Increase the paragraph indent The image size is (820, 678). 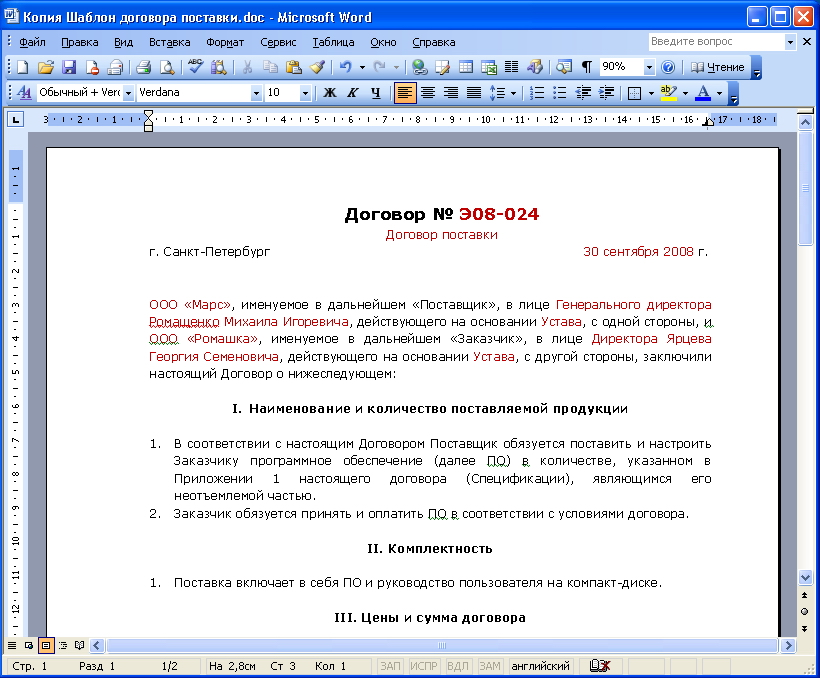[x=606, y=93]
